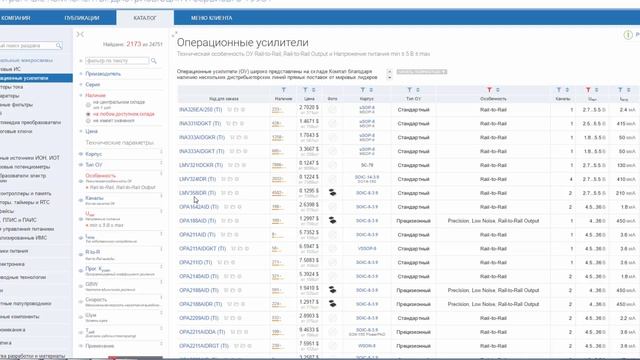Toggle the eye icon for Каналы parameter
The image size is (640, 360).
[x=81, y=200]
